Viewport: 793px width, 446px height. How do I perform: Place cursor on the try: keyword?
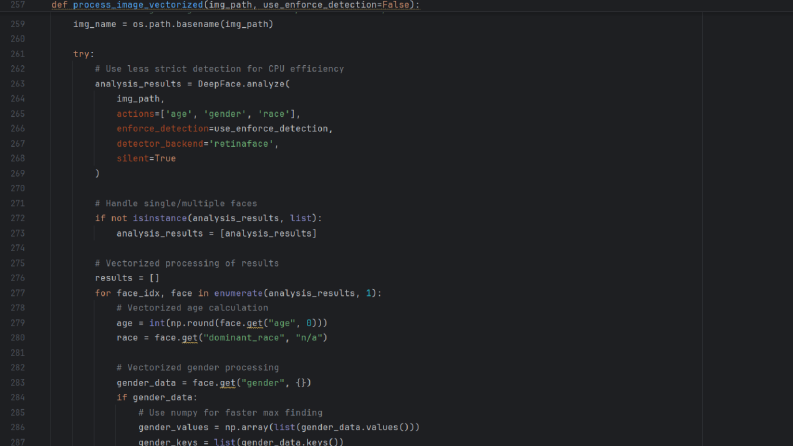coord(84,54)
